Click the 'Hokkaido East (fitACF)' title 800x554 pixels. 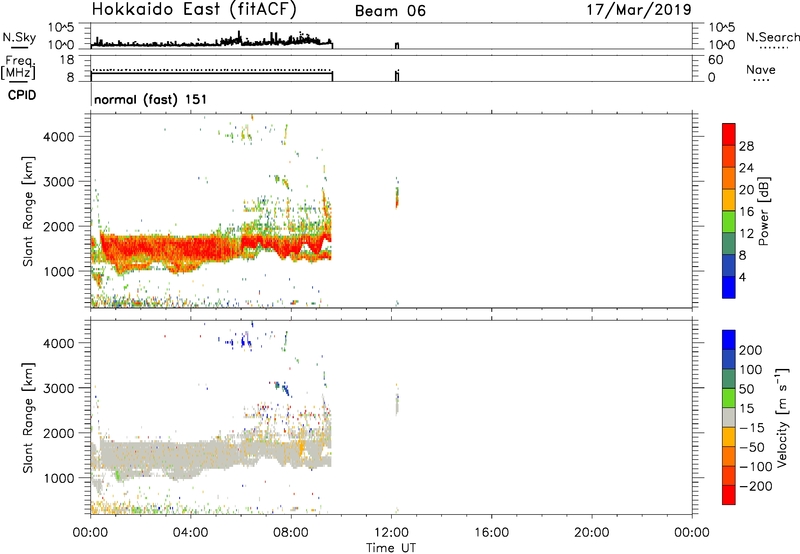(194, 10)
